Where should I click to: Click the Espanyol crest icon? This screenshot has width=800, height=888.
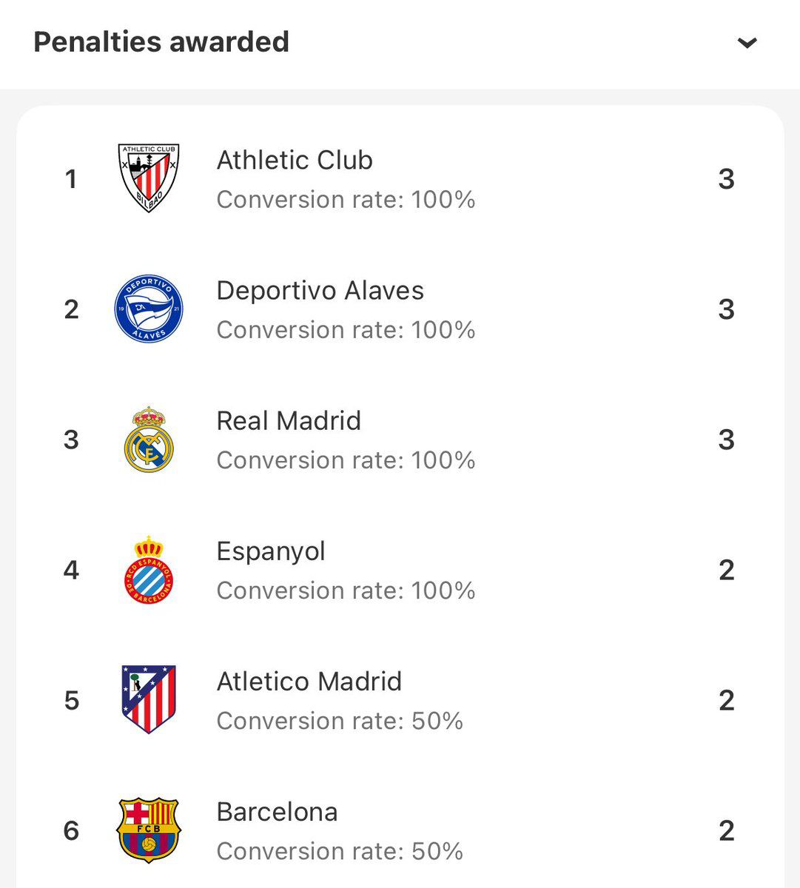pos(149,570)
